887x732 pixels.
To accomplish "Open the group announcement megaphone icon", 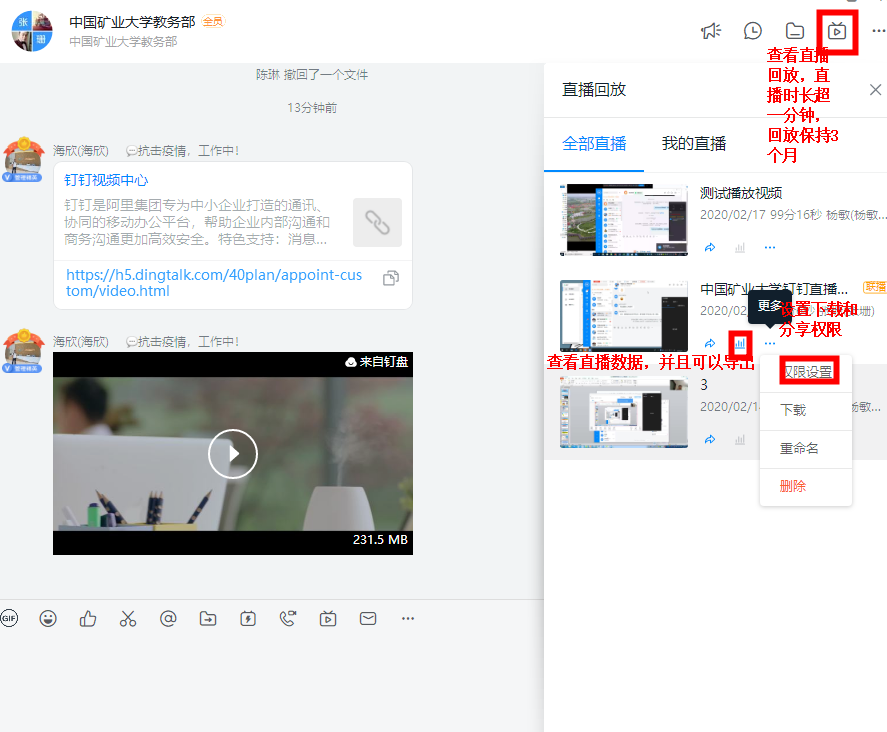I will [711, 31].
